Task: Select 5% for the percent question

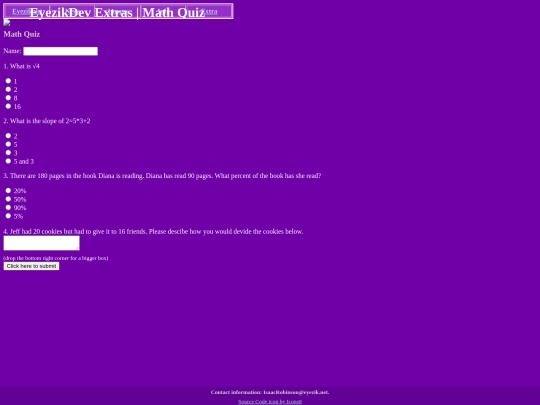Action: (x=8, y=216)
